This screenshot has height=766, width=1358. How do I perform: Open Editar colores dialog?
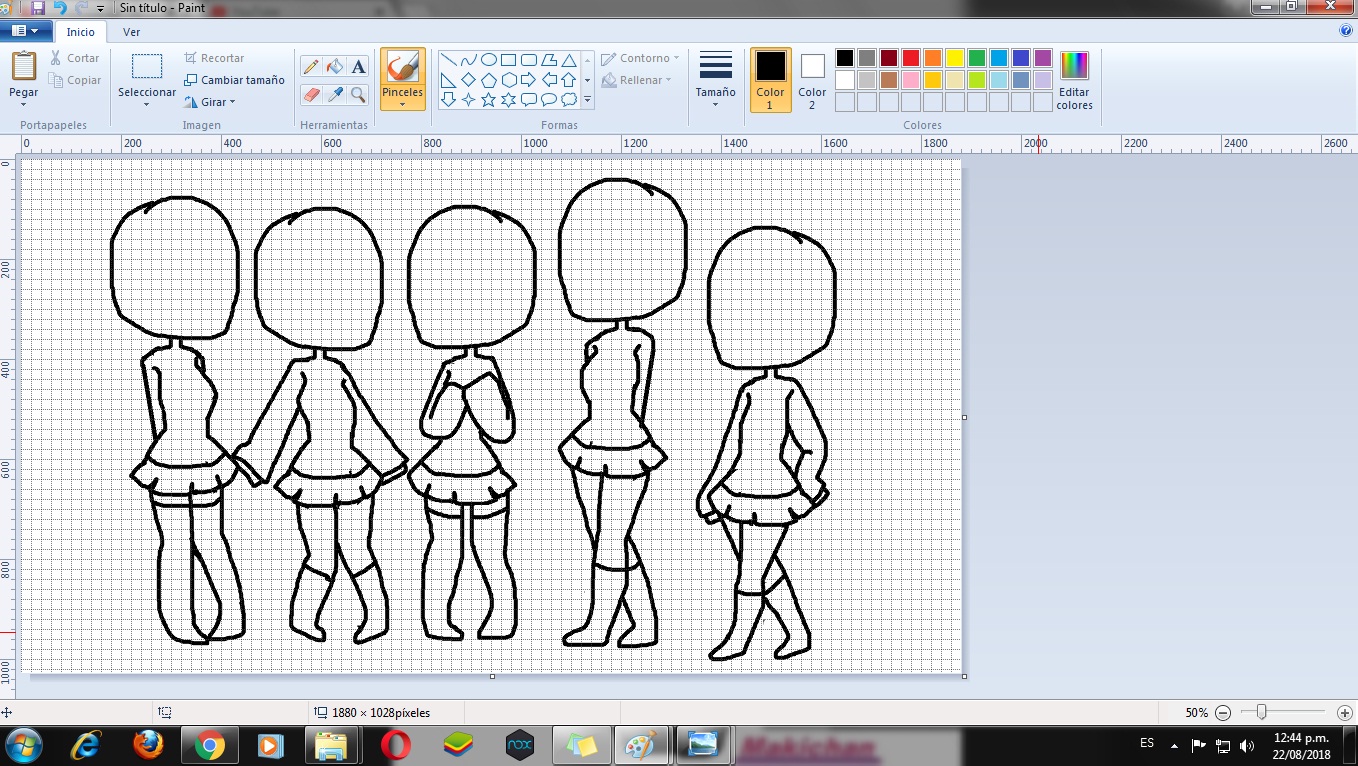pos(1075,80)
